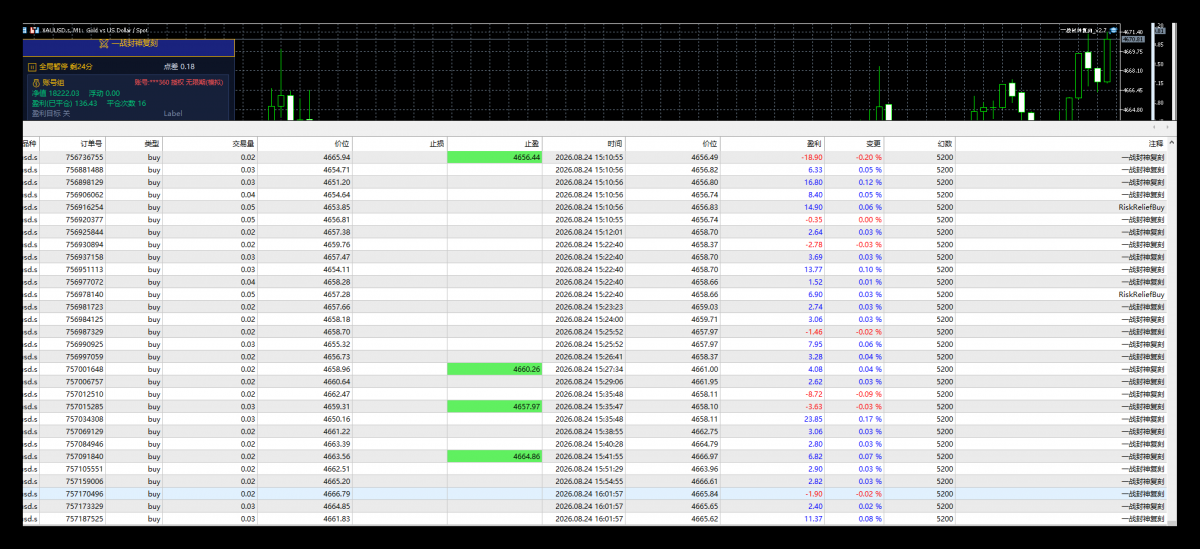Screen dimensions: 1200x549
Task: Click the -18.90 loss value
Action: tap(811, 157)
